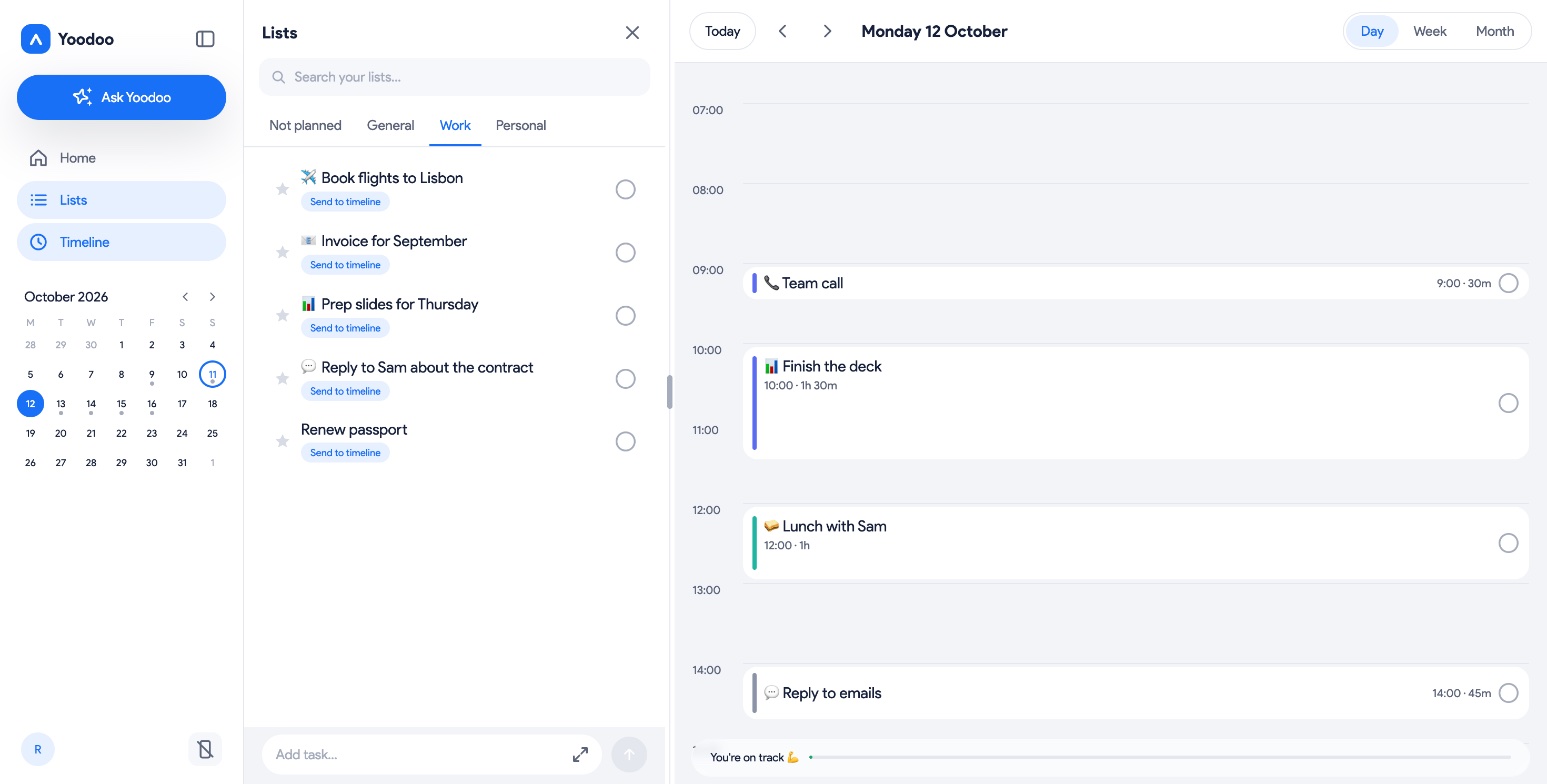Mark Lunch with Sam as done

(1508, 543)
